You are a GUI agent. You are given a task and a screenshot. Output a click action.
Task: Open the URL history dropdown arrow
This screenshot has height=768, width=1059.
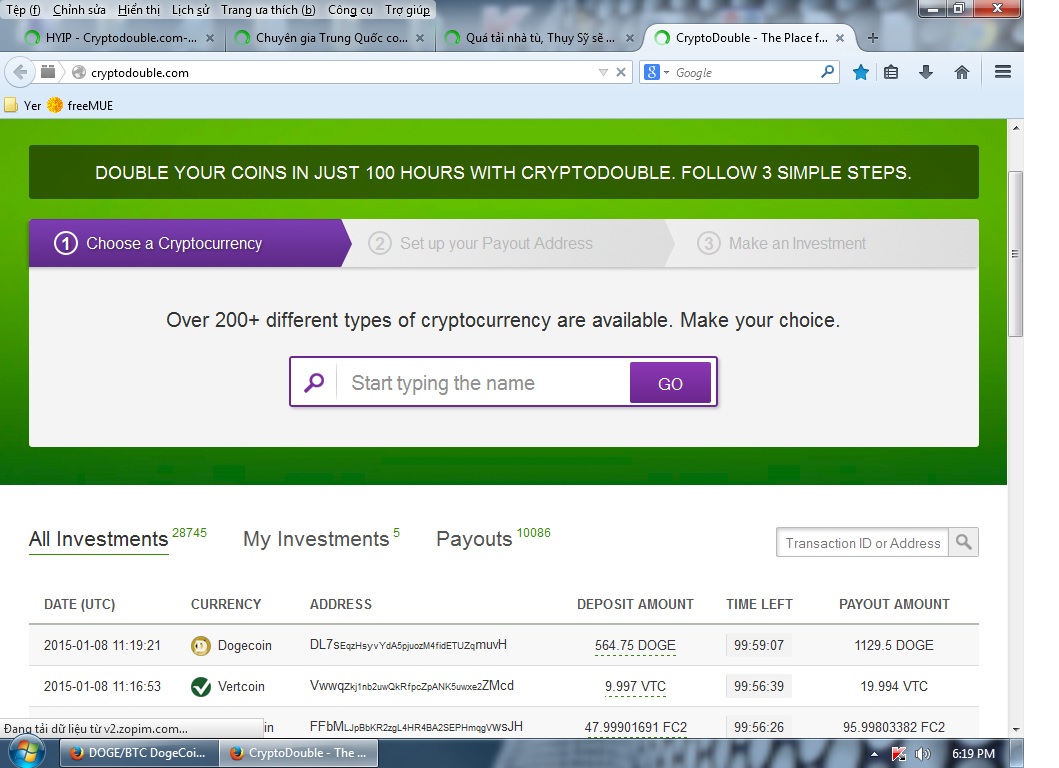click(x=603, y=72)
